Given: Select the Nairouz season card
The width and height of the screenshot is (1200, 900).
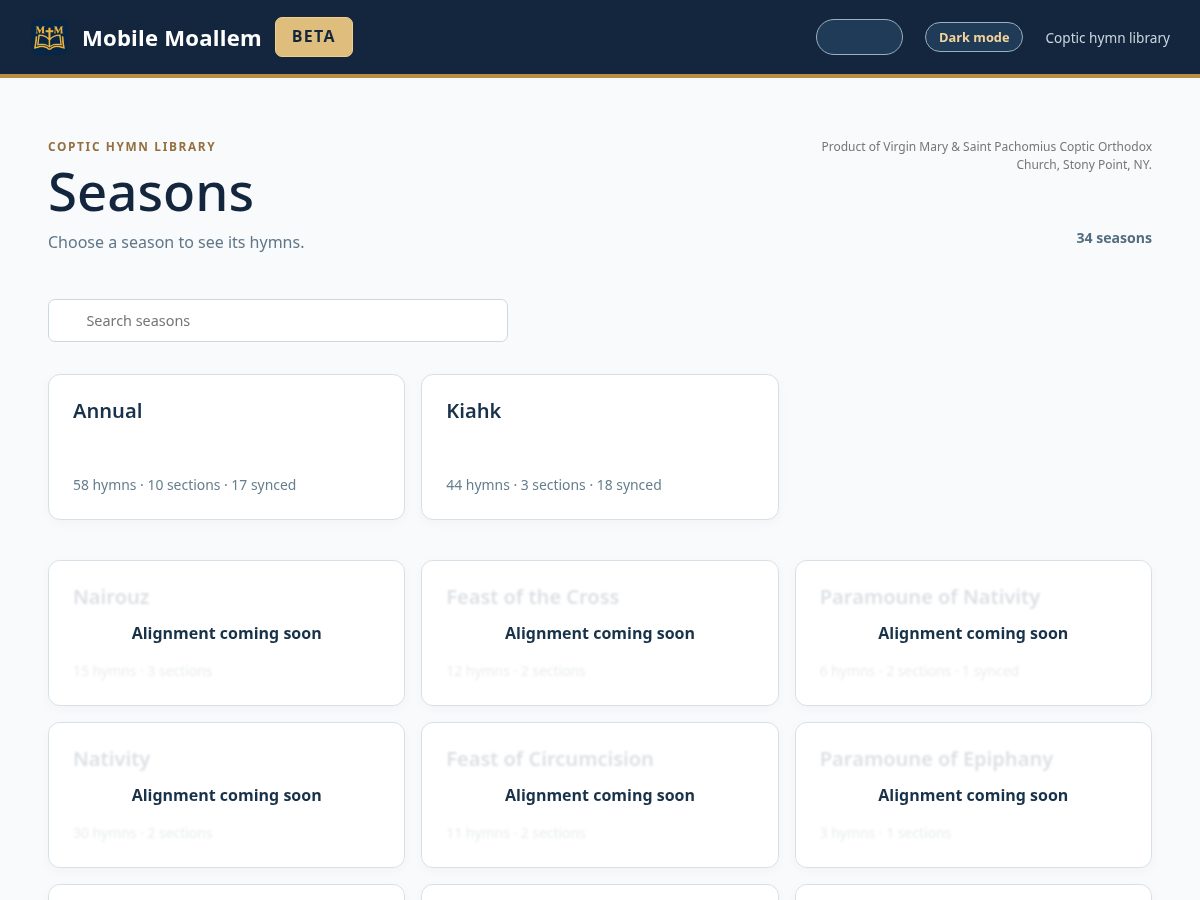Looking at the screenshot, I should [226, 633].
